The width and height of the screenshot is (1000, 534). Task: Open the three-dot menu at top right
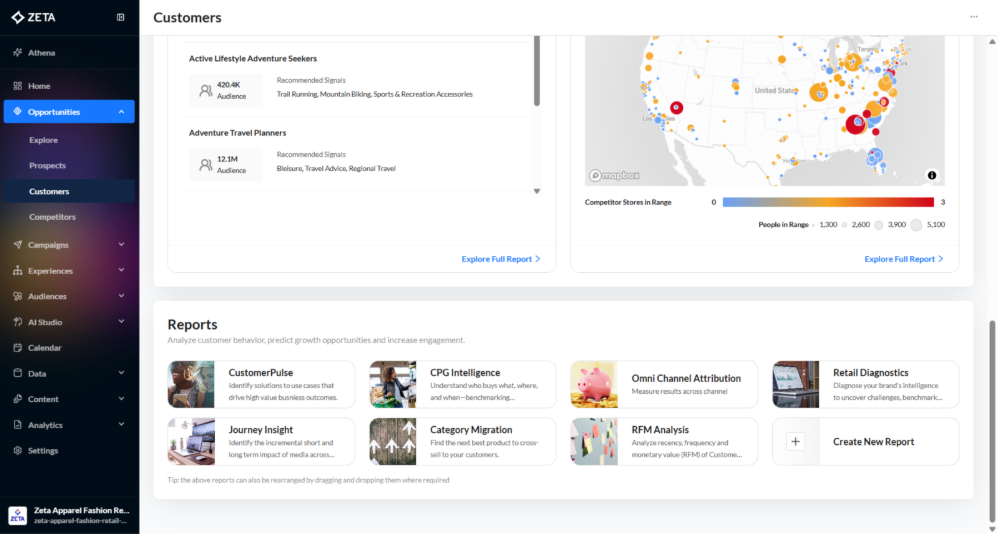tap(974, 17)
